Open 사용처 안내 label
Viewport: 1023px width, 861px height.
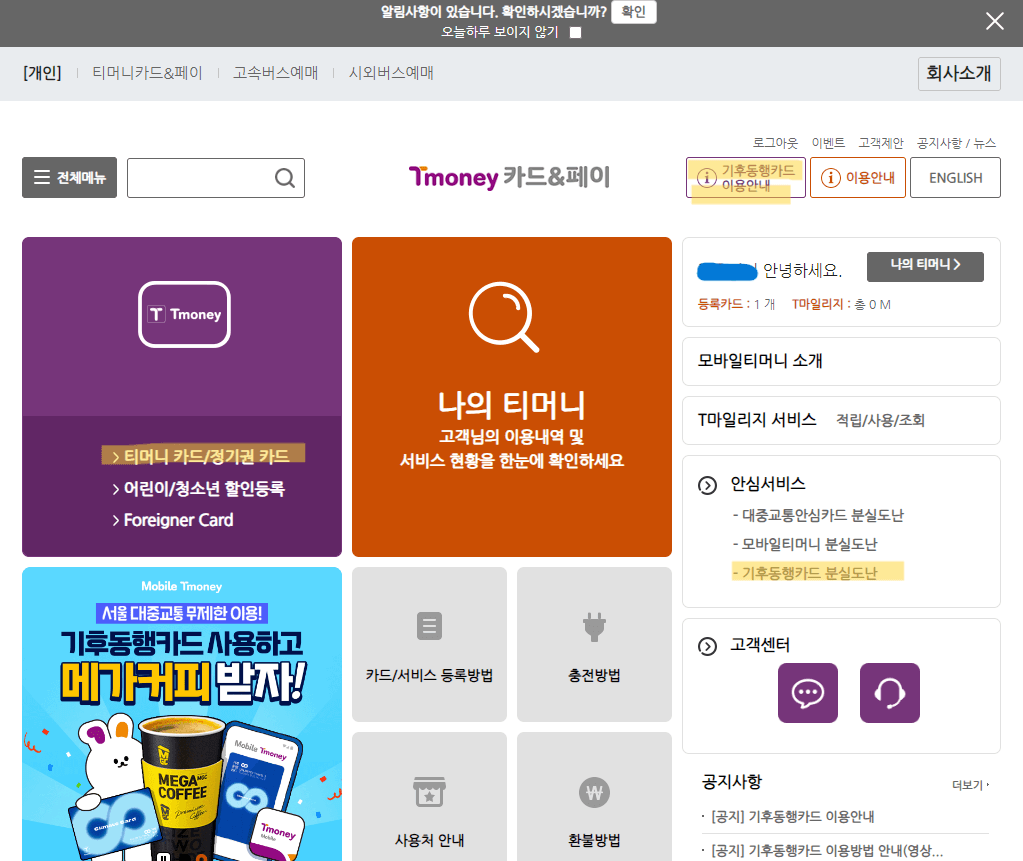coord(429,840)
